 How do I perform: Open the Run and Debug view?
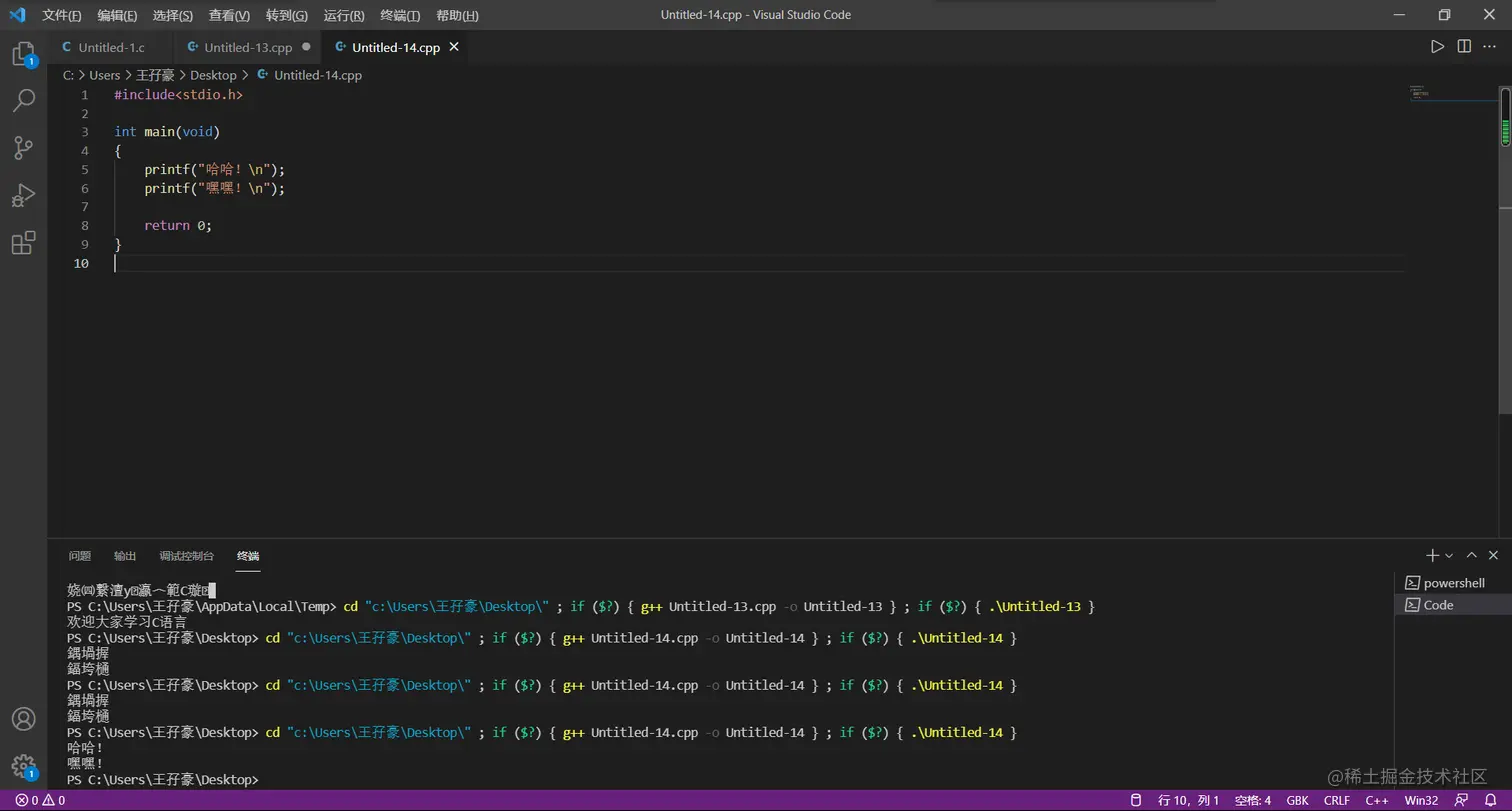pos(23,195)
